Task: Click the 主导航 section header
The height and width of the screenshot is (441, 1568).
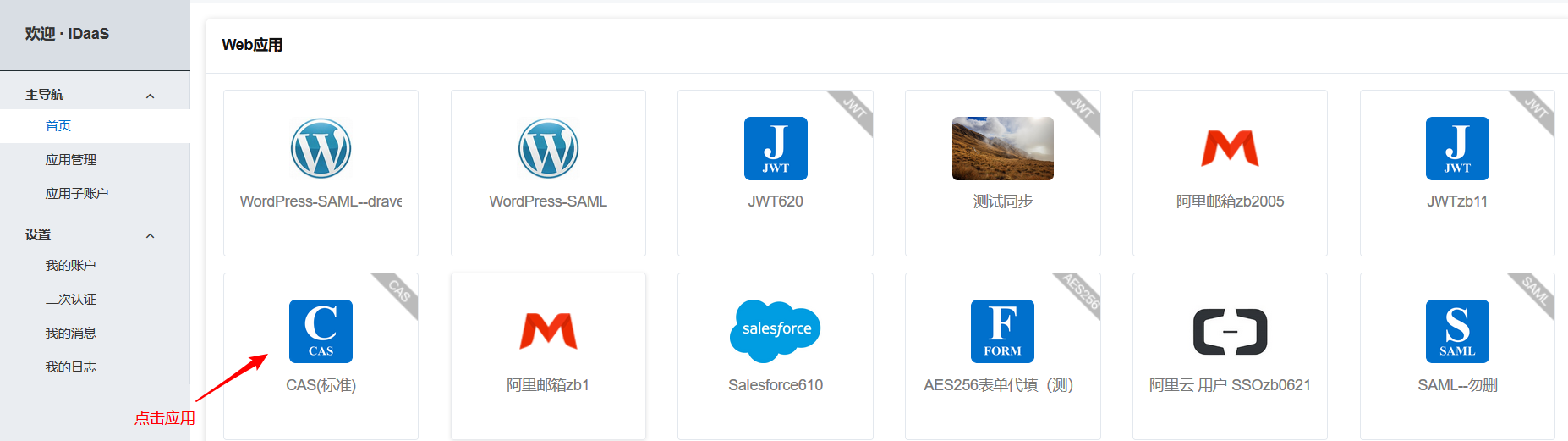Action: tap(44, 94)
